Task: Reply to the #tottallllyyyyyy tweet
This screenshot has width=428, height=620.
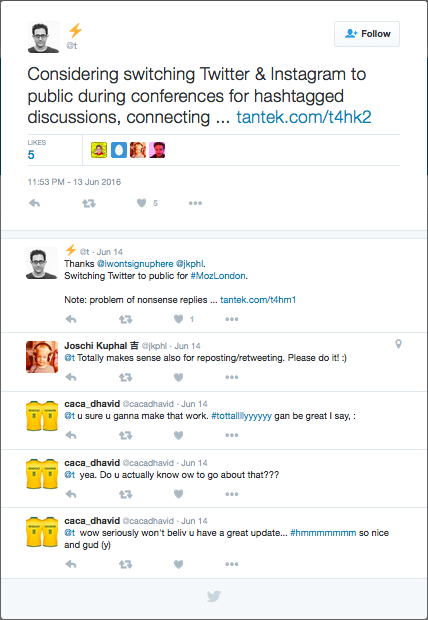Action: (x=71, y=435)
